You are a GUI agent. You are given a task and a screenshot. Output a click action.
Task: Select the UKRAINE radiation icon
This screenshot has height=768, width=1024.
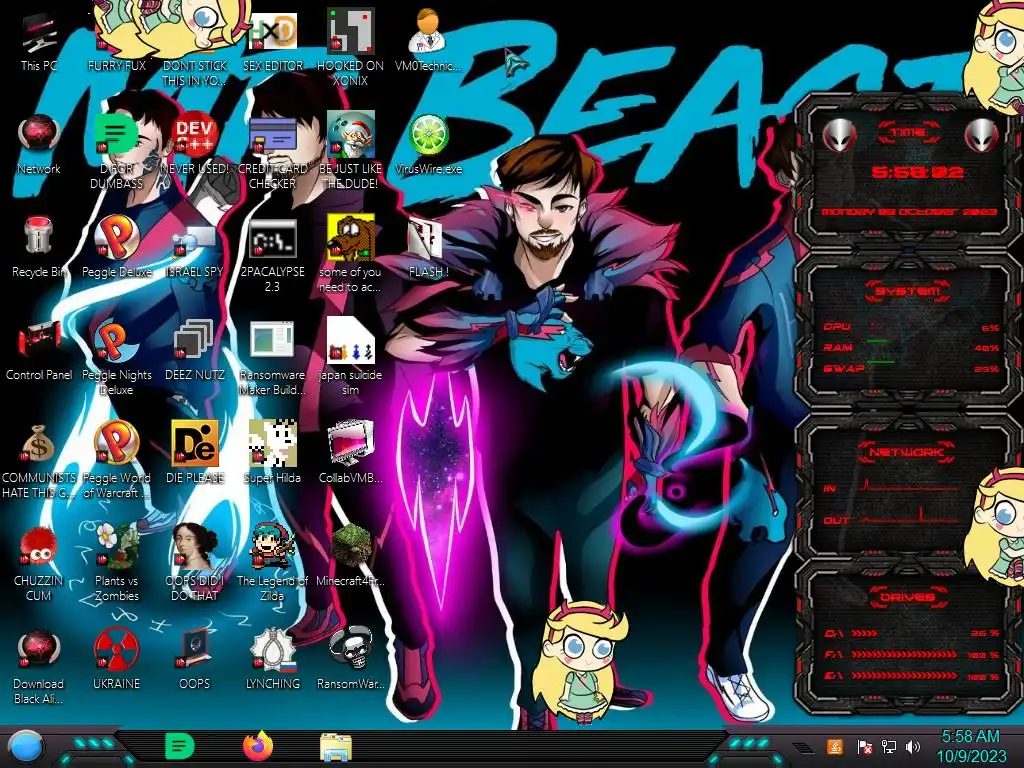[116, 660]
